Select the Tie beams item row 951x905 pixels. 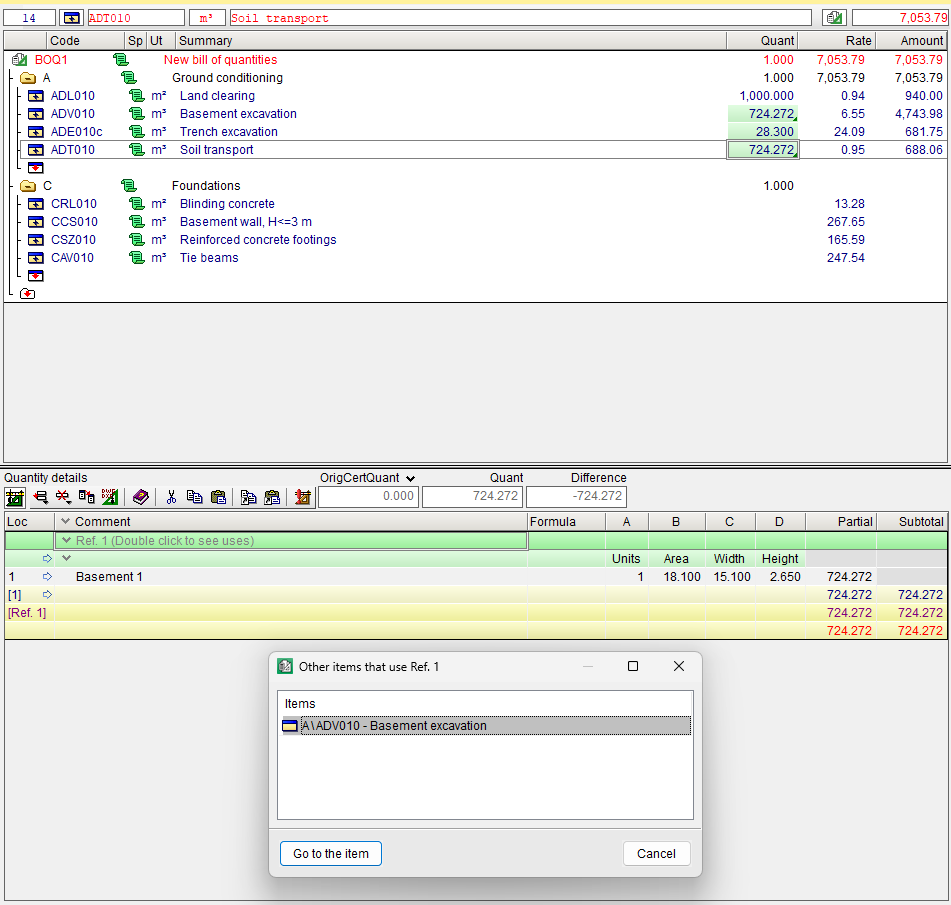pyautogui.click(x=483, y=258)
